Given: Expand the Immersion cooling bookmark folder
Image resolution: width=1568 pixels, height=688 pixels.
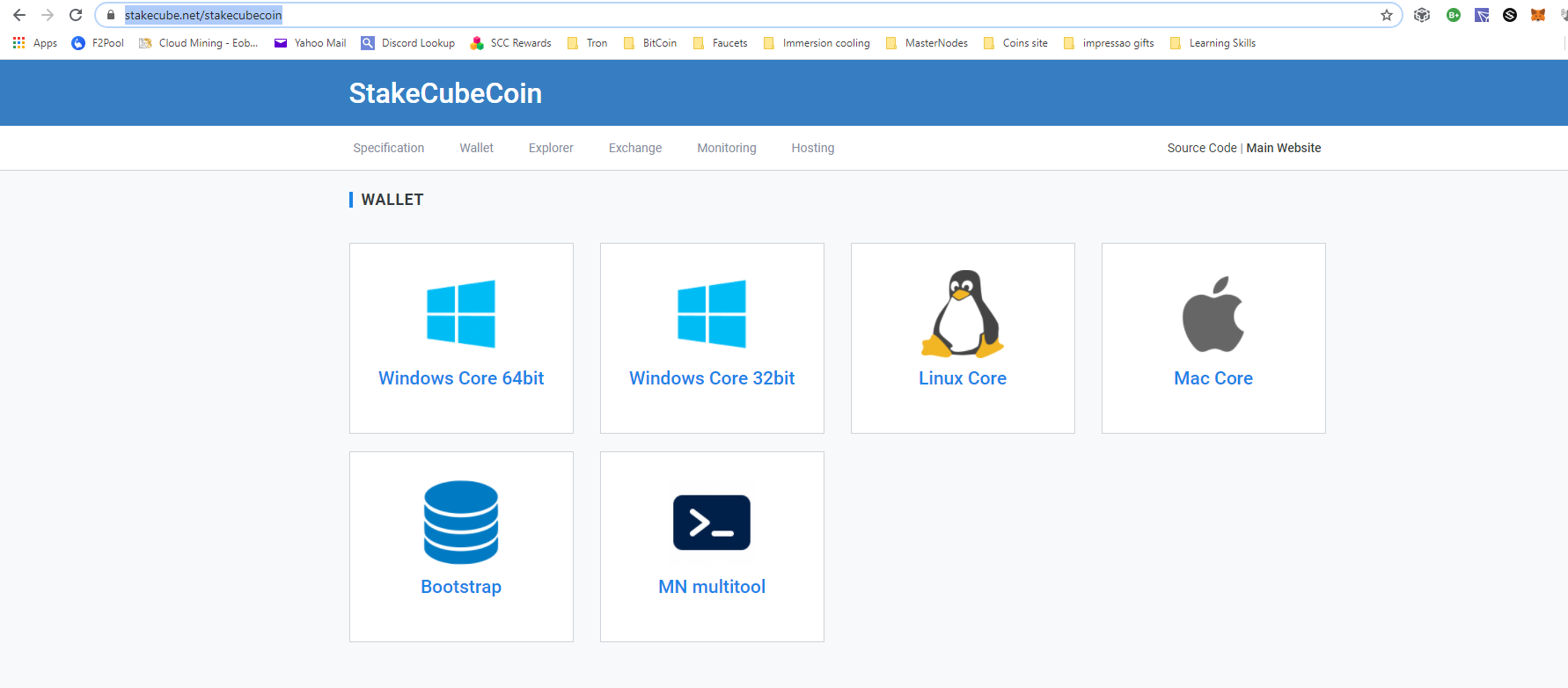Looking at the screenshot, I should [817, 43].
